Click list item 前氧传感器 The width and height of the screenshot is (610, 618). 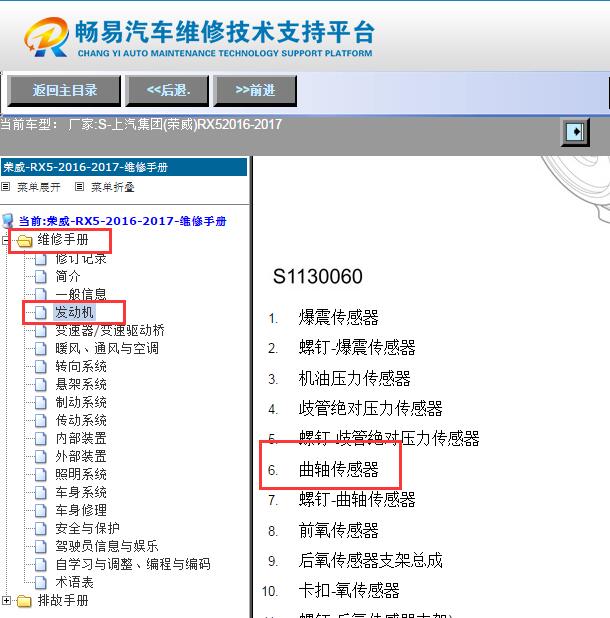(338, 531)
